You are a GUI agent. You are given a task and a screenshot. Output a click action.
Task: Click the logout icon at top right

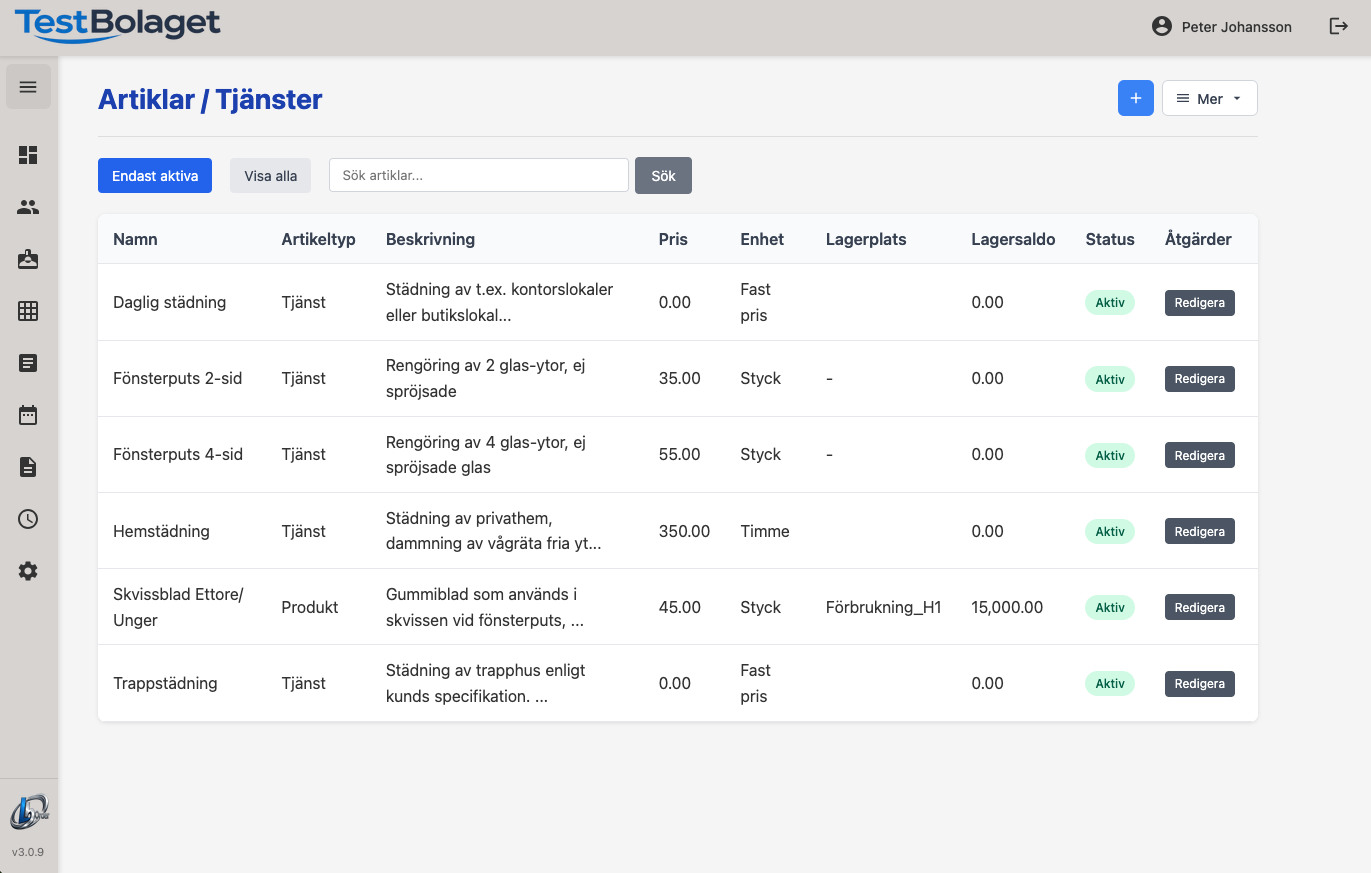[1338, 27]
